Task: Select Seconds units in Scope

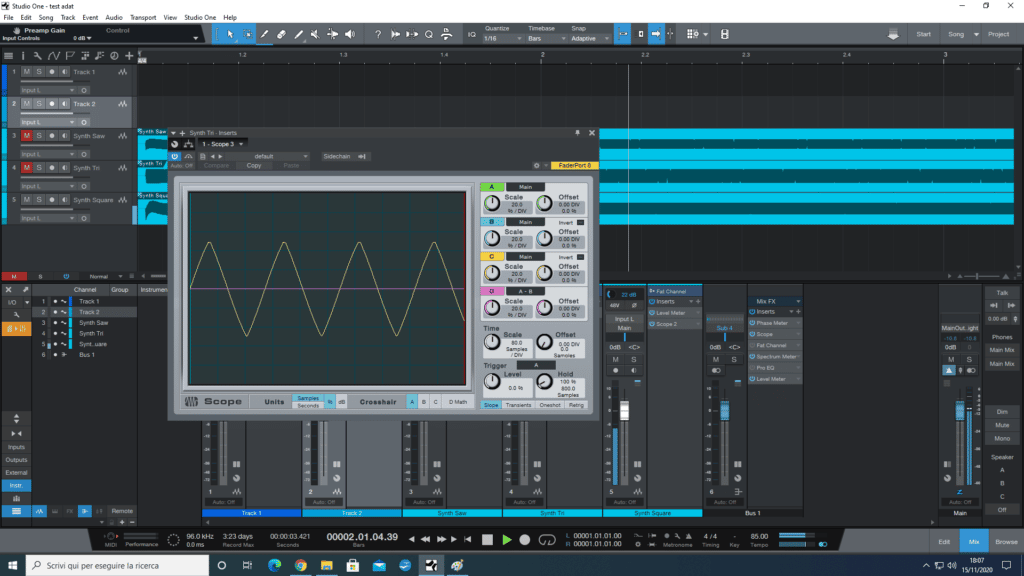Action: click(308, 406)
